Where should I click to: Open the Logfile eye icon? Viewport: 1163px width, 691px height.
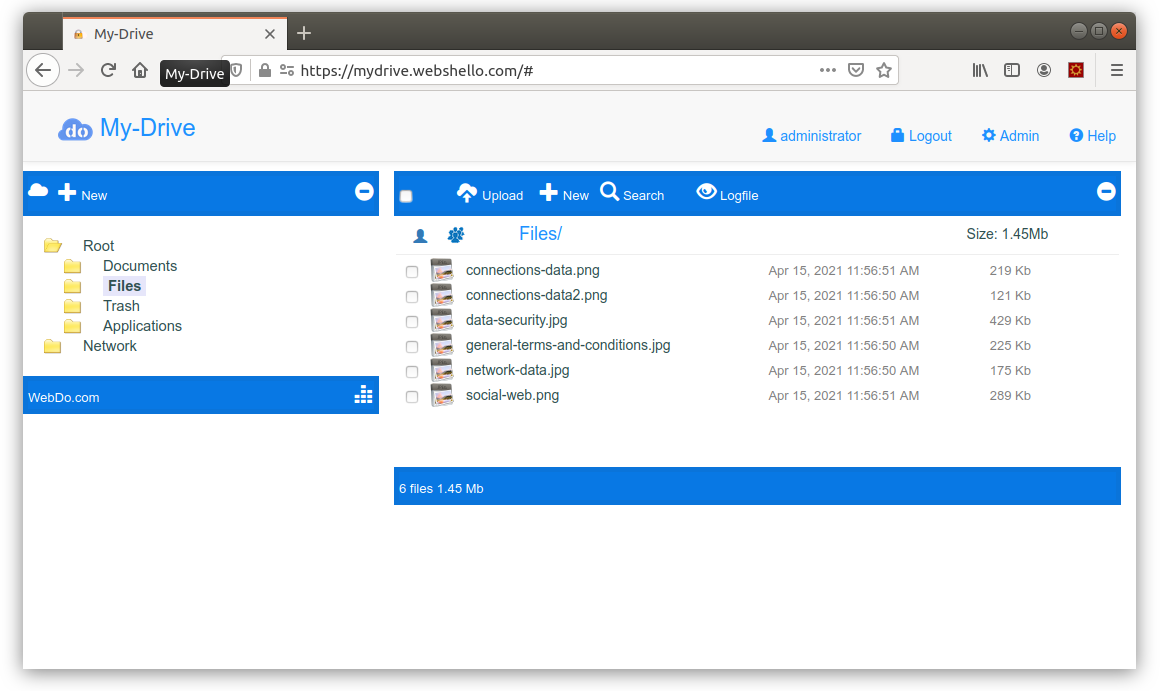point(706,192)
